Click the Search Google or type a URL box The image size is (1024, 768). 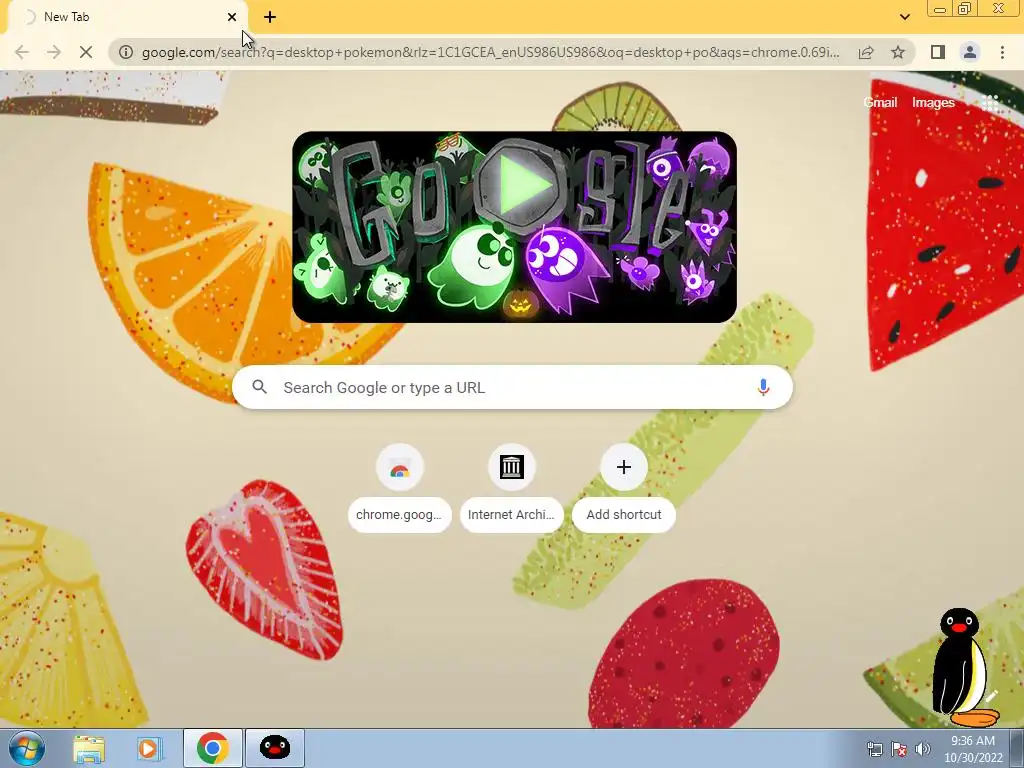512,387
